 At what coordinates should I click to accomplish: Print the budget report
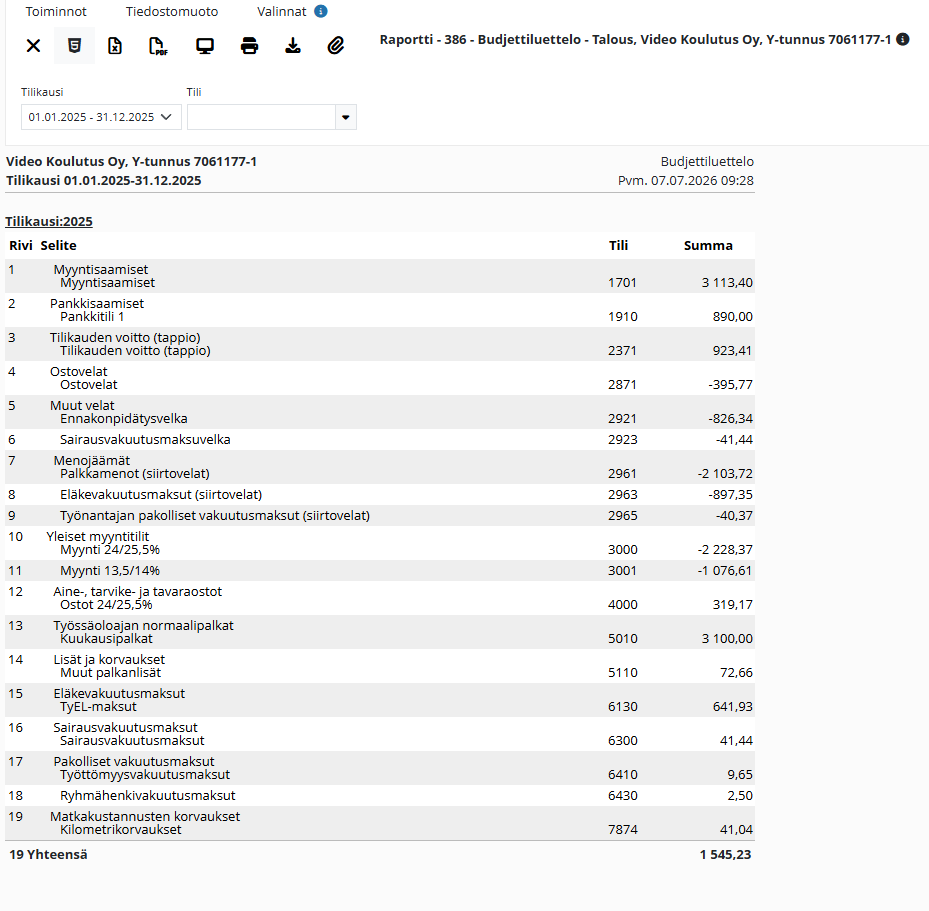[x=249, y=46]
